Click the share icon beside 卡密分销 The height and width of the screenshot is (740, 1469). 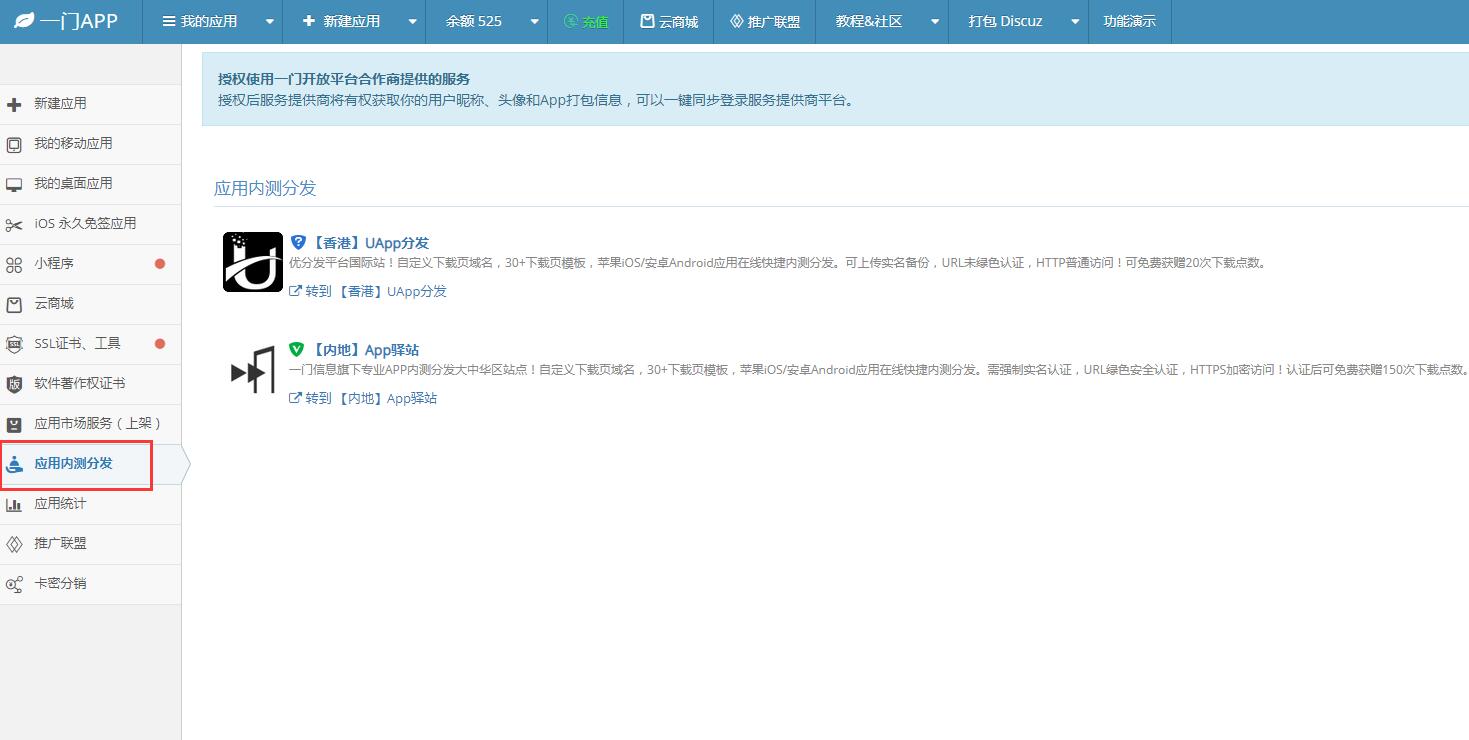pyautogui.click(x=14, y=584)
